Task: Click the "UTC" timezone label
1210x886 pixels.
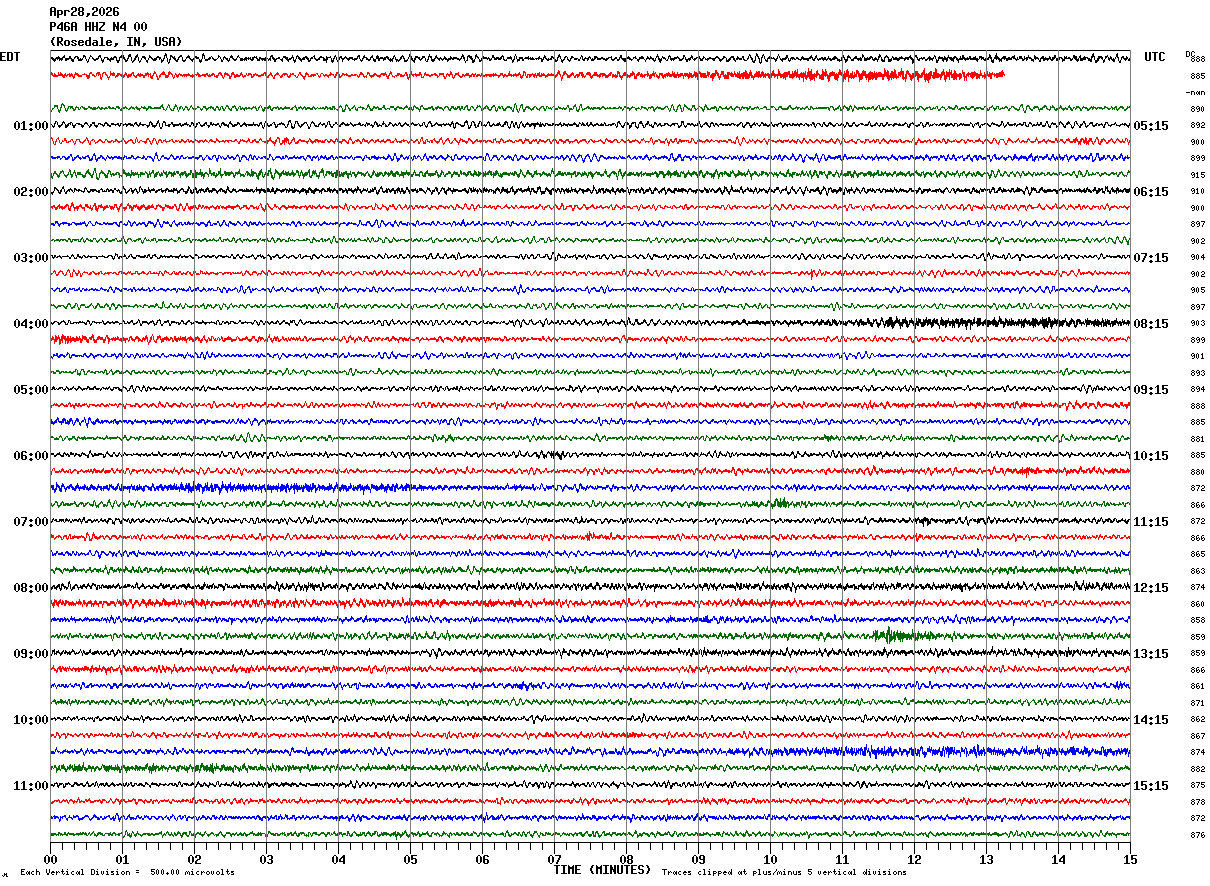Action: coord(1155,57)
